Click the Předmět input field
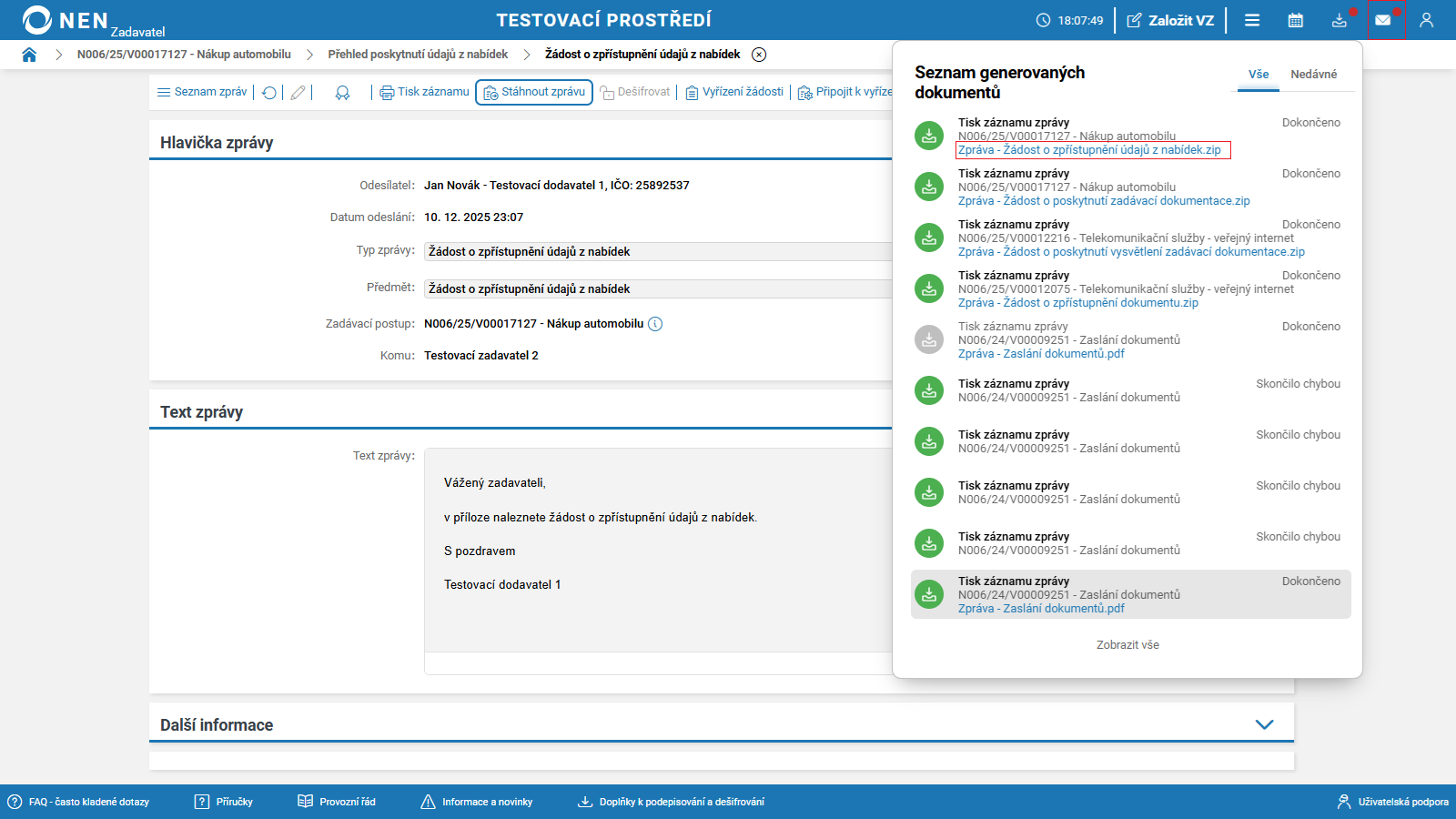The width and height of the screenshot is (1456, 819). coord(657,288)
